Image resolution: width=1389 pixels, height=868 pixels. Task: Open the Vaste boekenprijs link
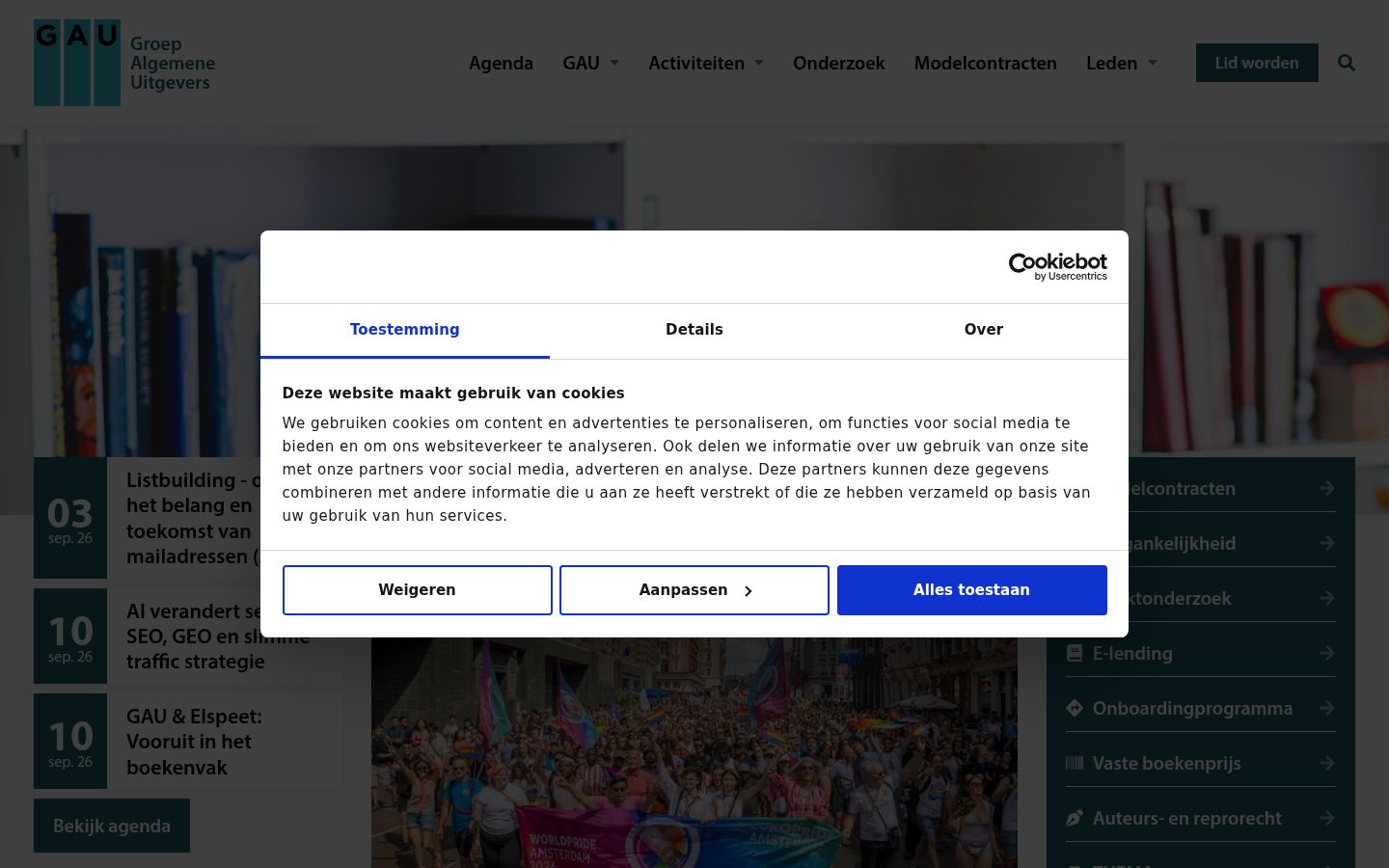click(1167, 763)
